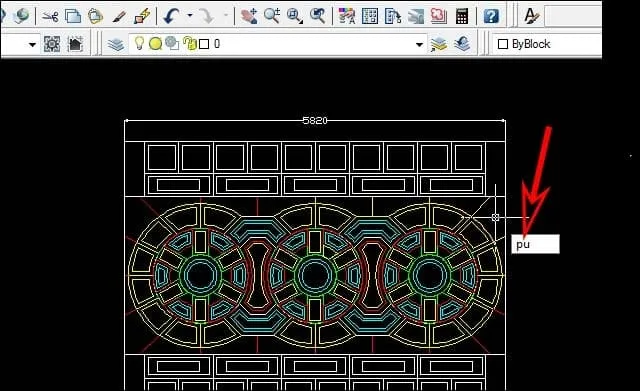Open the Sheet Set Manager icon
The image size is (640, 391).
tap(416, 16)
